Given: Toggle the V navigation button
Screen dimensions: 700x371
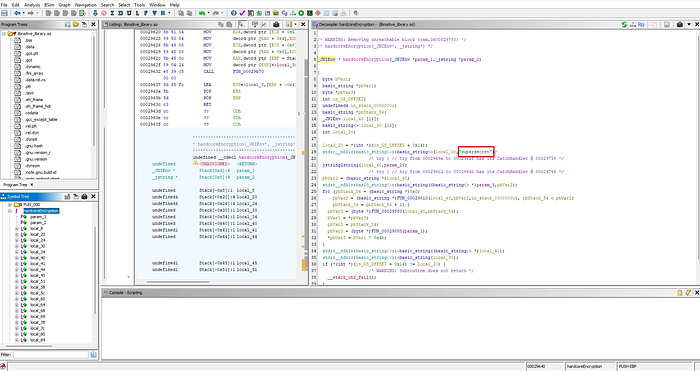Looking at the screenshot, I should coord(154,13).
